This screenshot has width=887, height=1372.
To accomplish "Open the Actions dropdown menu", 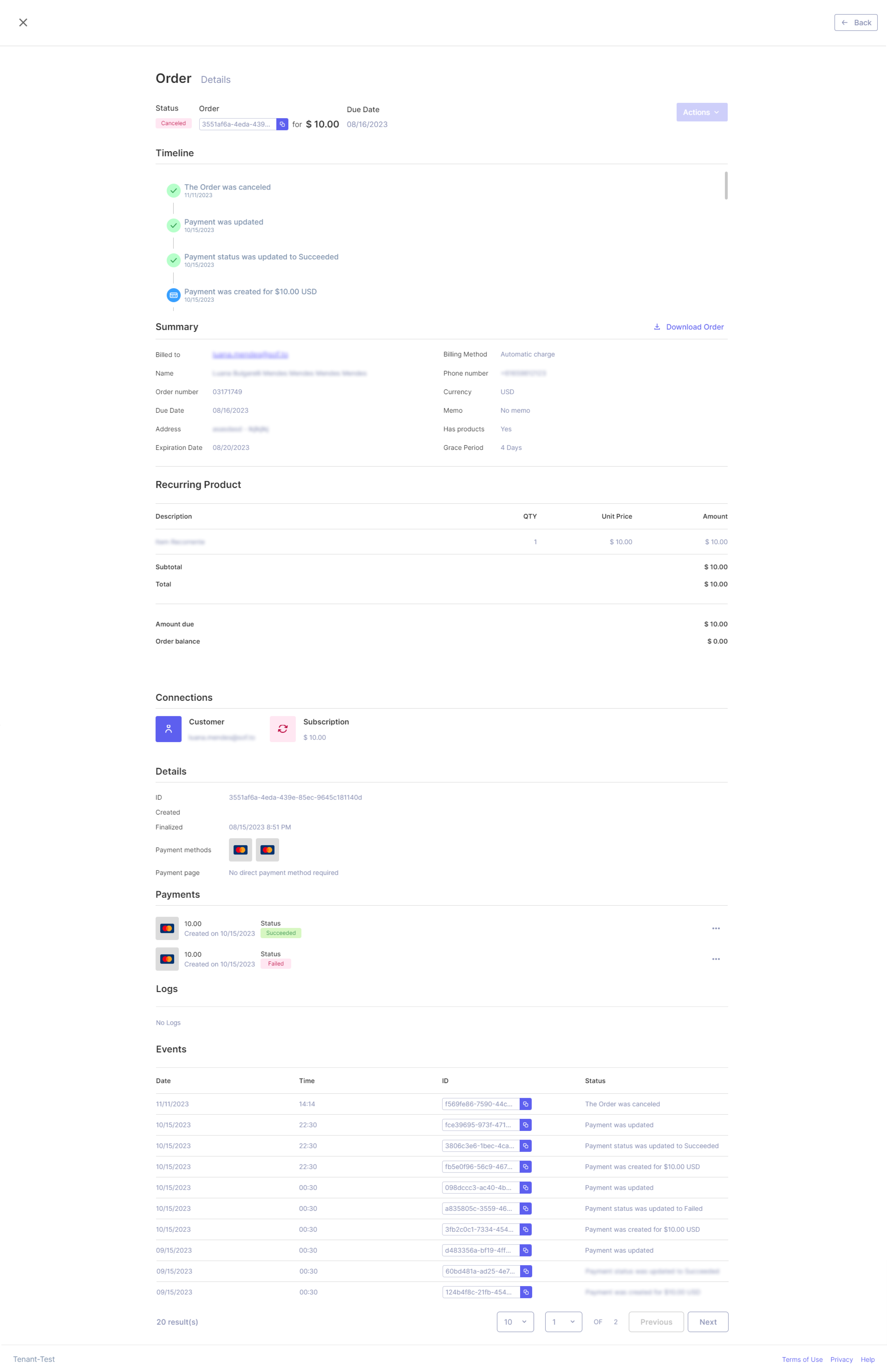I will pos(702,112).
